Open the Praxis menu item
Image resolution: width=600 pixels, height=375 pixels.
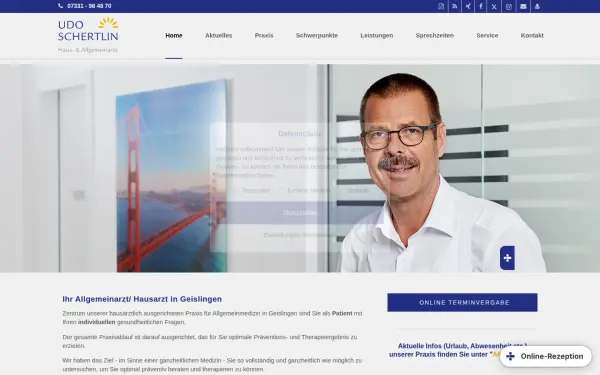(264, 35)
